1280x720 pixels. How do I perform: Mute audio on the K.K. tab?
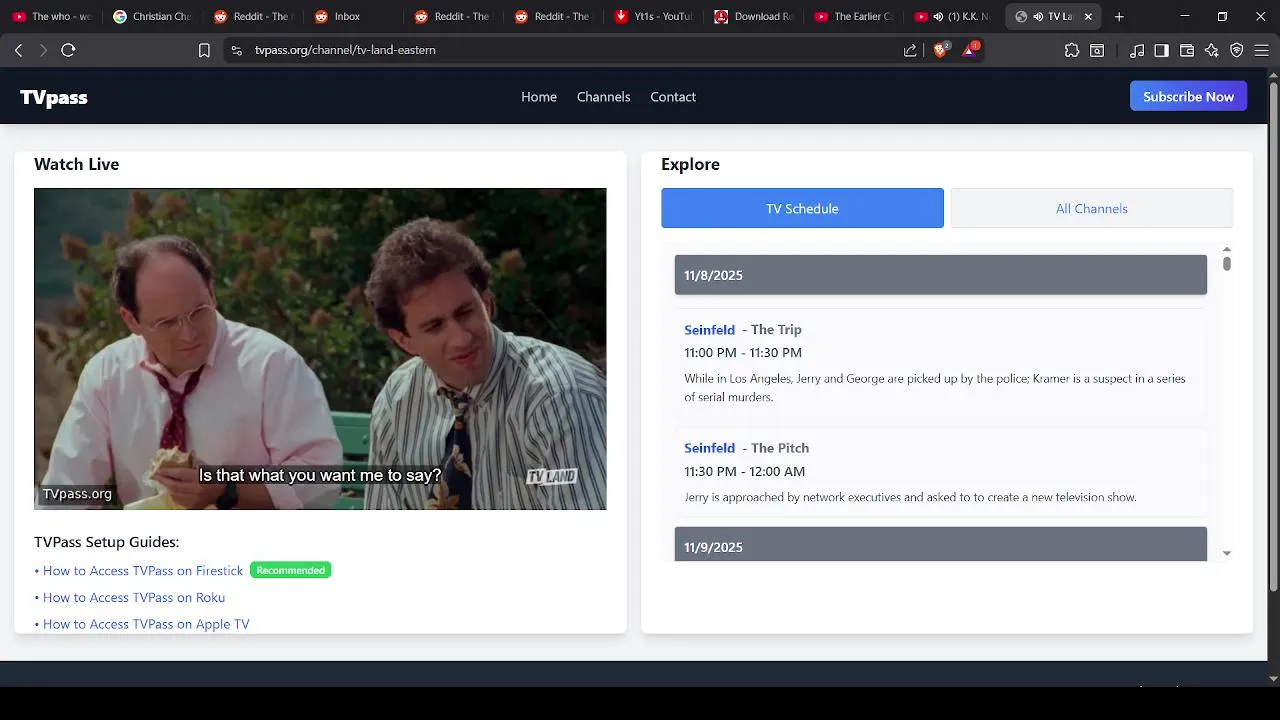[938, 16]
